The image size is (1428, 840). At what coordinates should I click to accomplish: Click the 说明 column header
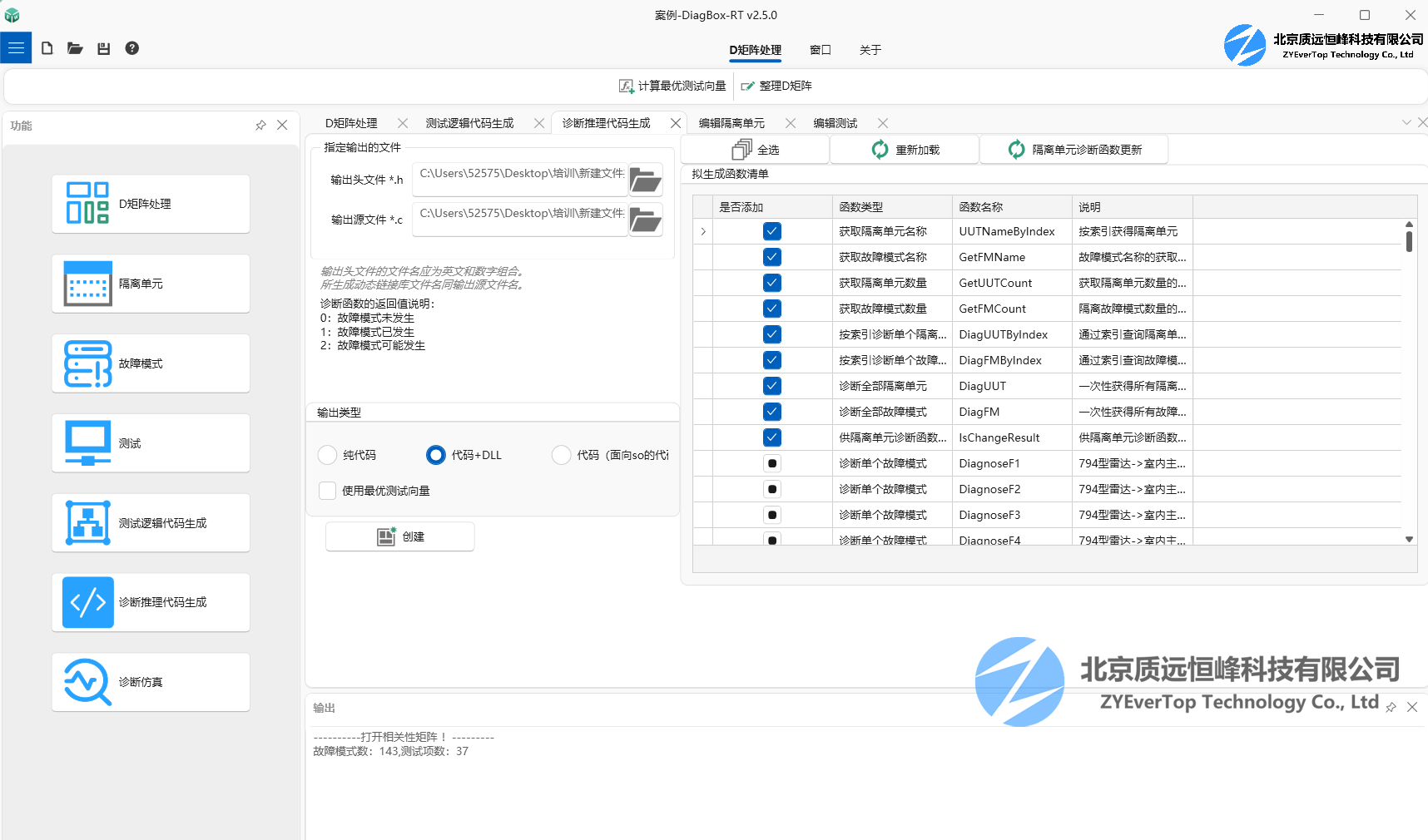point(1133,207)
